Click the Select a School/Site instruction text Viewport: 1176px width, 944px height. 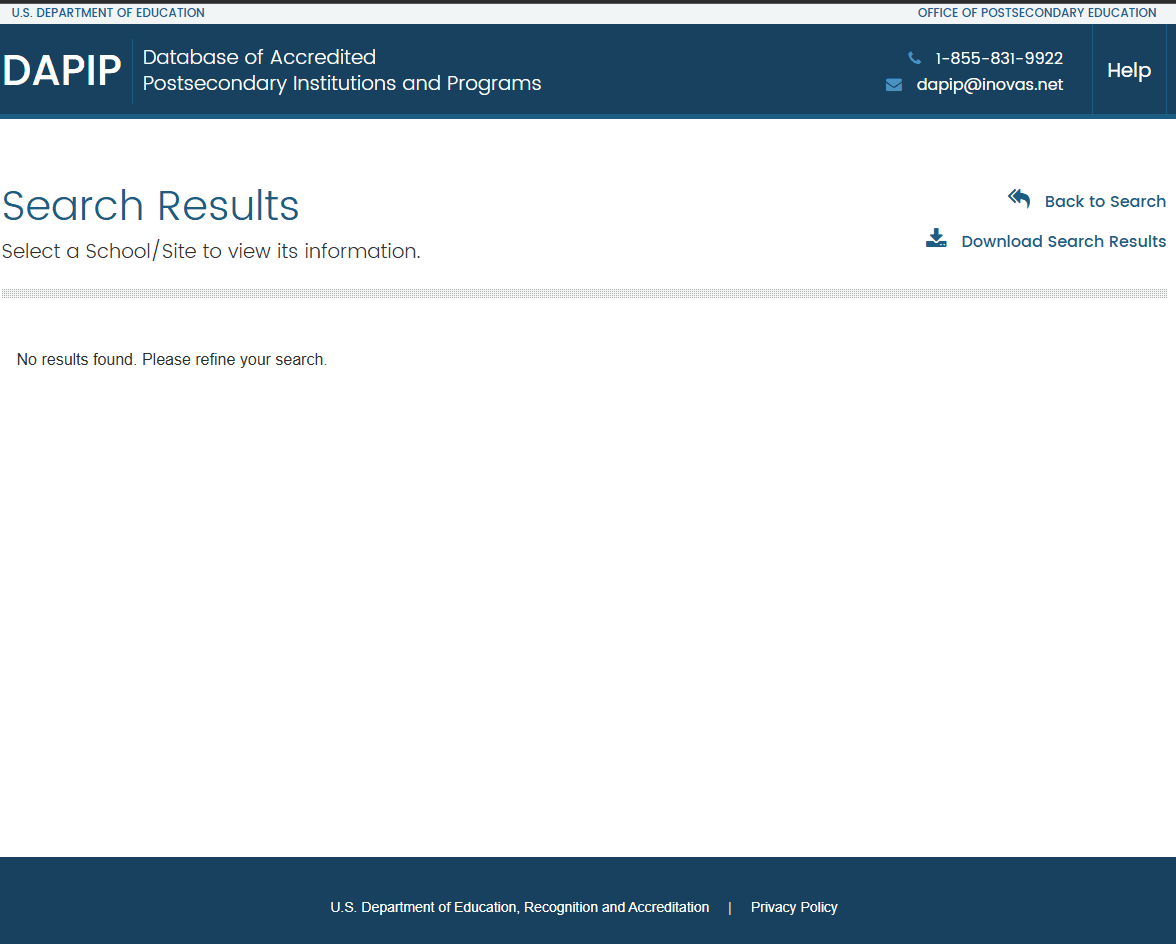211,251
